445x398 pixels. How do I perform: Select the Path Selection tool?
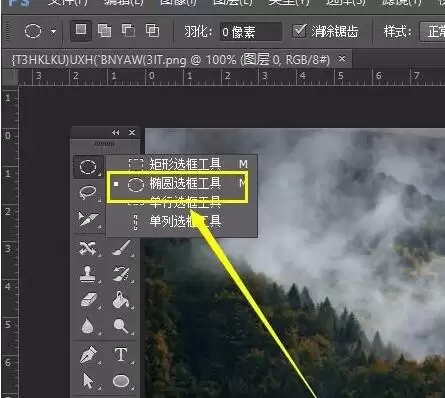pyautogui.click(x=88, y=381)
